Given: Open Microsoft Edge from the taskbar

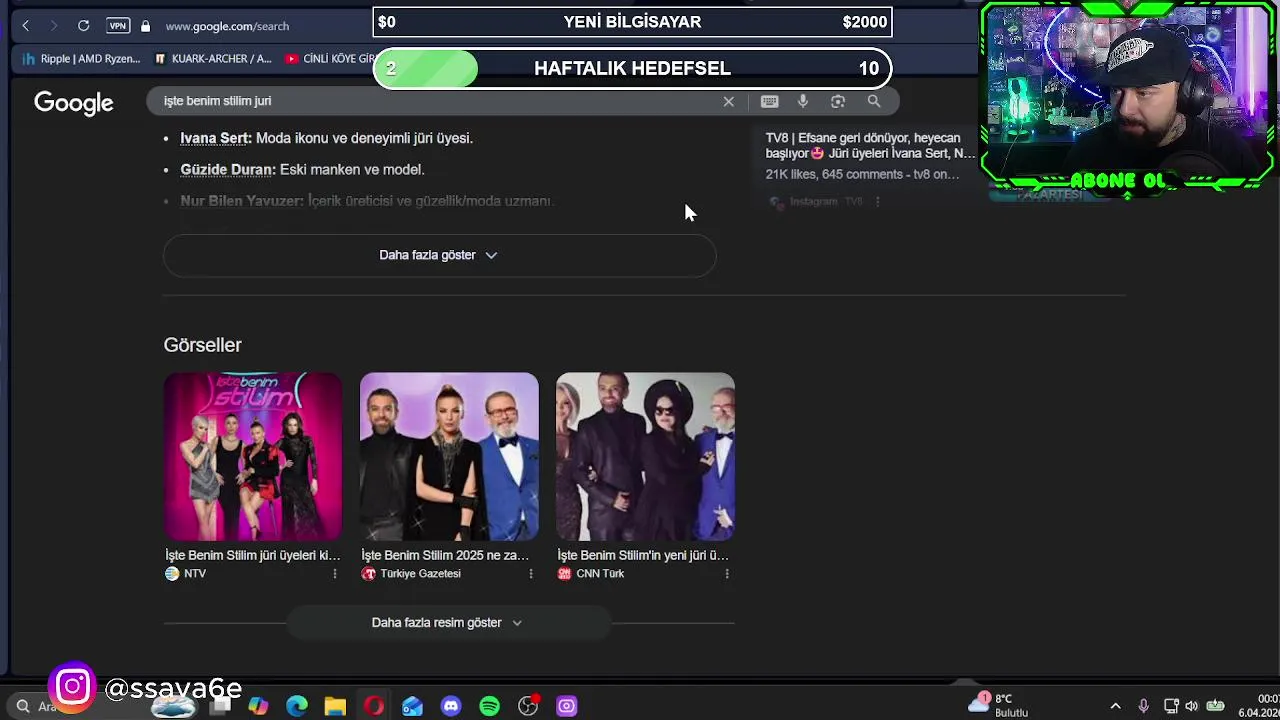Looking at the screenshot, I should (x=297, y=706).
